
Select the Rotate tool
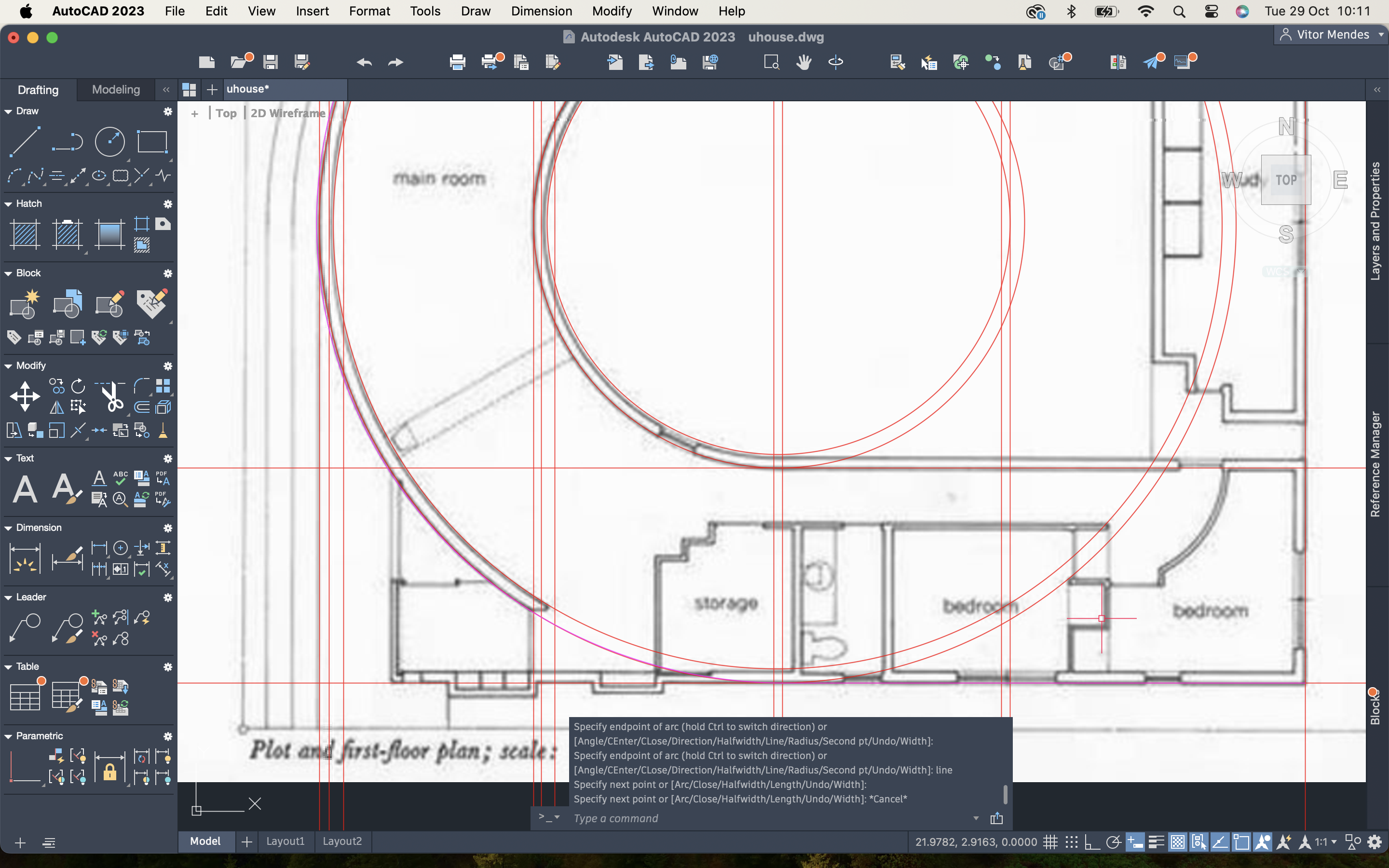[78, 386]
